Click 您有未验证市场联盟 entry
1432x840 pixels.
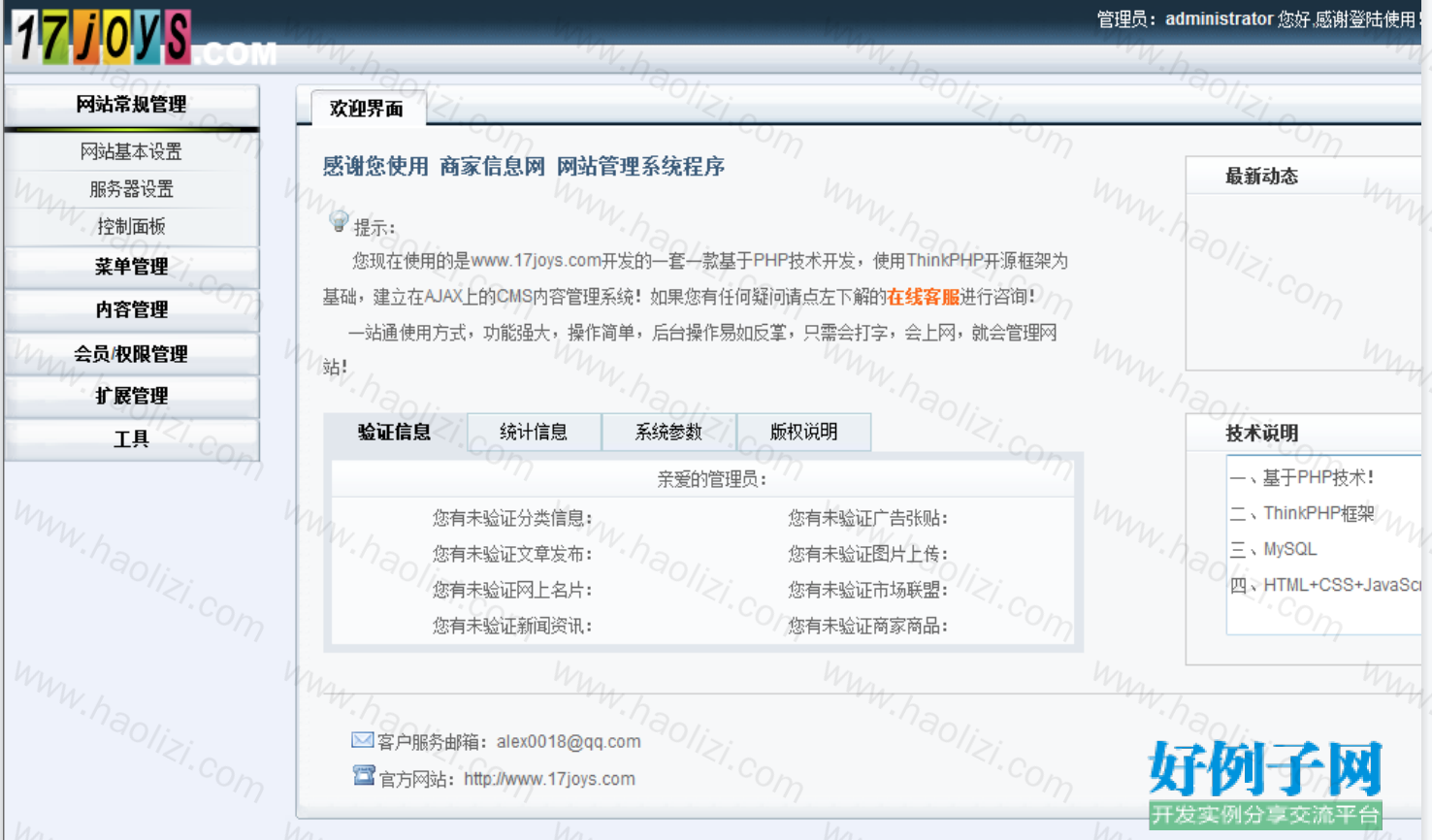pyautogui.click(x=868, y=590)
